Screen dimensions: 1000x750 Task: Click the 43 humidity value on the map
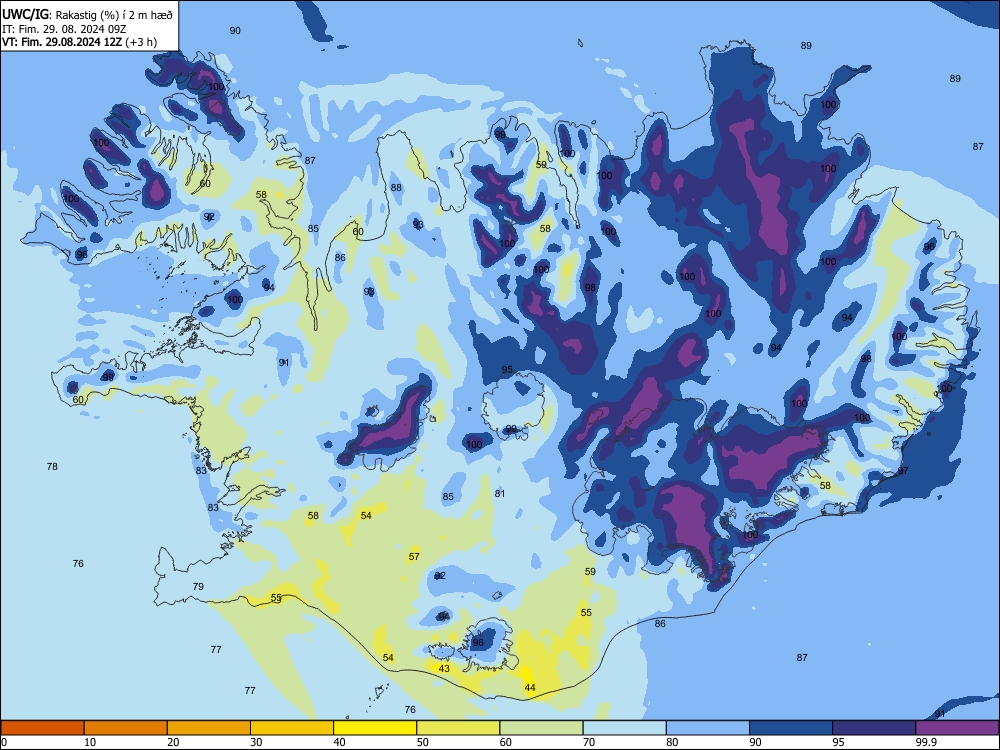point(444,668)
